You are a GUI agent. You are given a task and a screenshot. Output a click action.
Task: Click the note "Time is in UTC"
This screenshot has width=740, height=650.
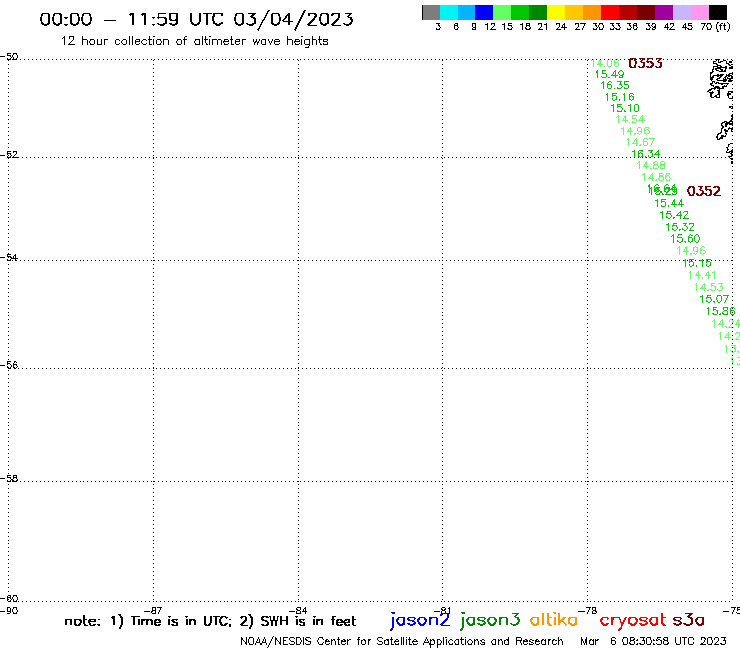click(181, 621)
